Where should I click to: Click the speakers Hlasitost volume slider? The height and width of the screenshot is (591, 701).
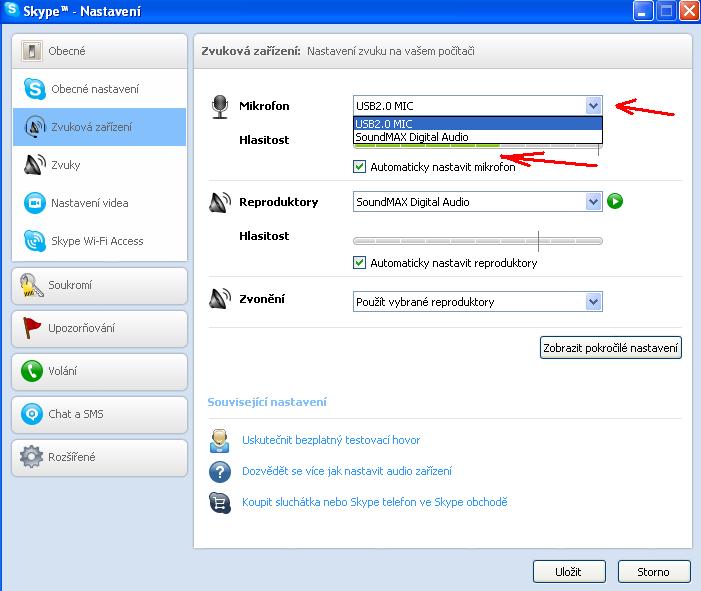tap(477, 241)
